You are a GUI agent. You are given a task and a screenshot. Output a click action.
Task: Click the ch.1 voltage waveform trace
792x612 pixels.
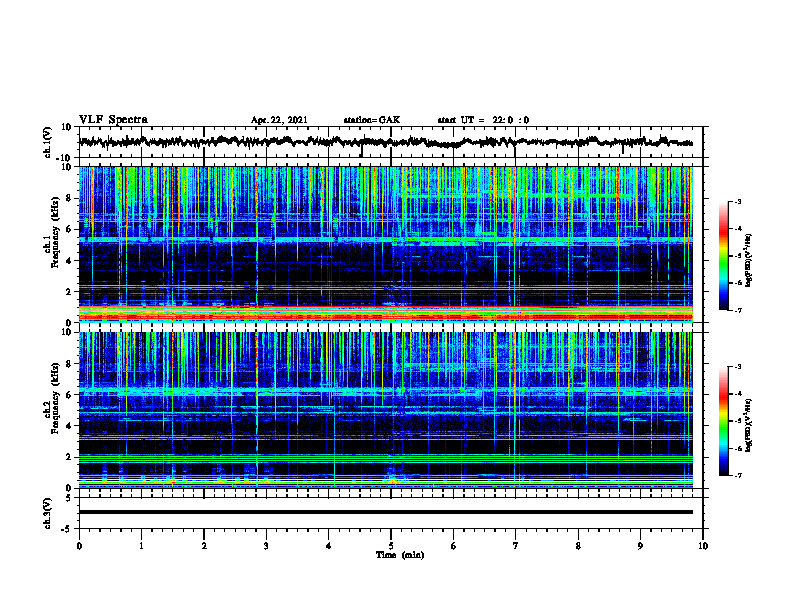(x=386, y=142)
